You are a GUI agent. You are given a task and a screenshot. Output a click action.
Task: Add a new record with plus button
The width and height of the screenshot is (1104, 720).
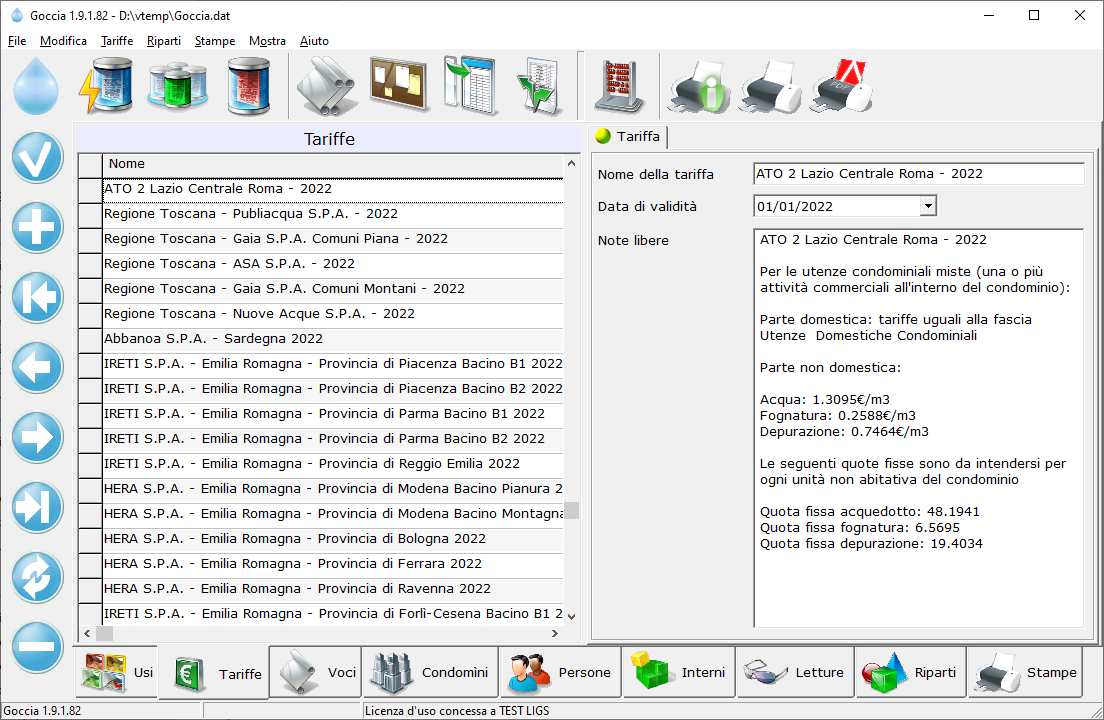[x=37, y=227]
